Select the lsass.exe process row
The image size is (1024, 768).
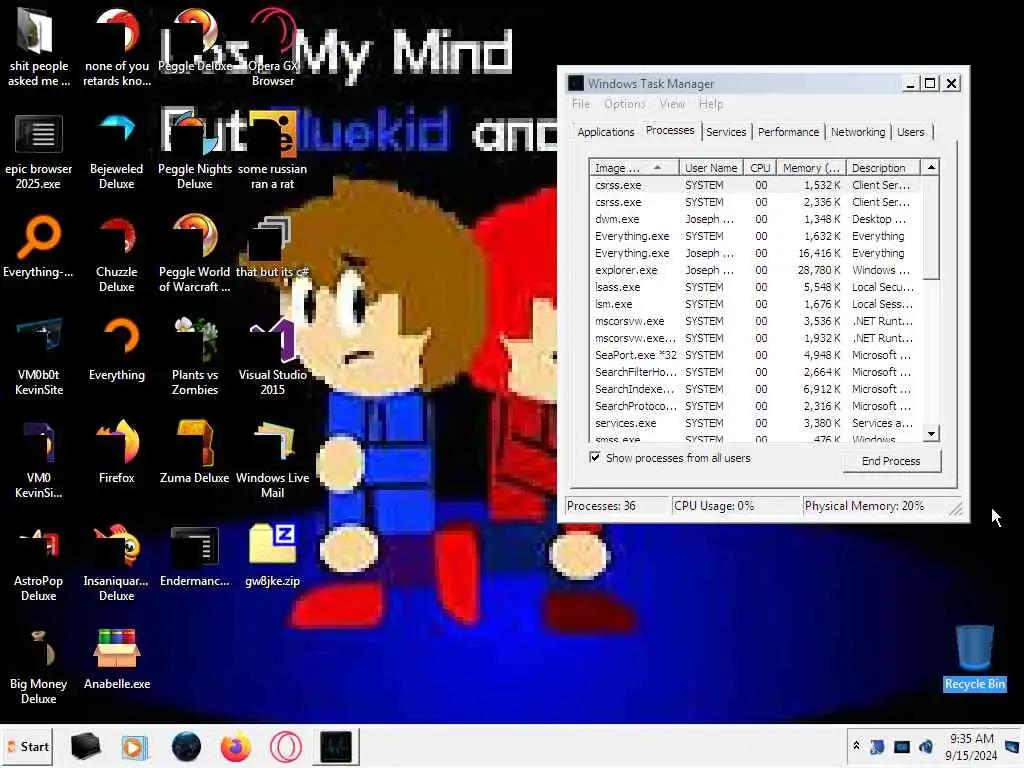[x=756, y=287]
